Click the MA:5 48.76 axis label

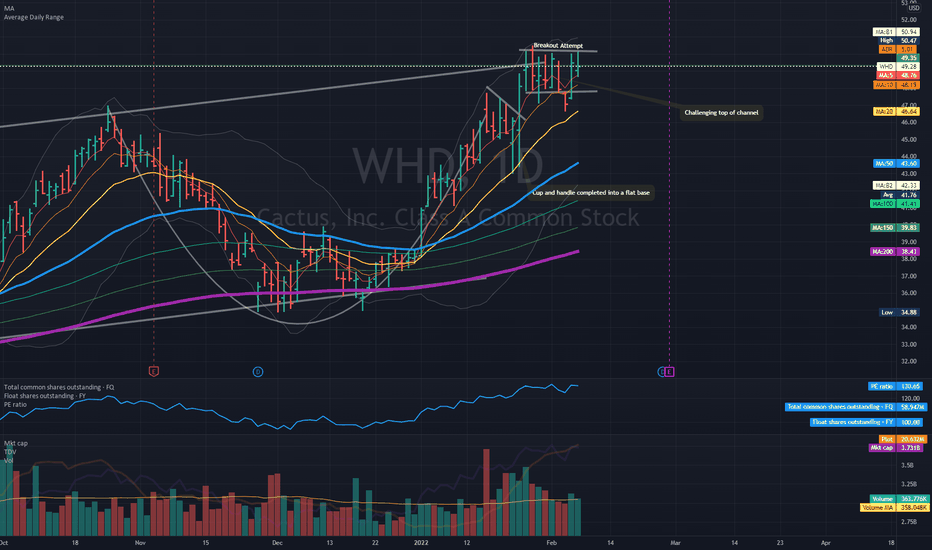point(898,76)
